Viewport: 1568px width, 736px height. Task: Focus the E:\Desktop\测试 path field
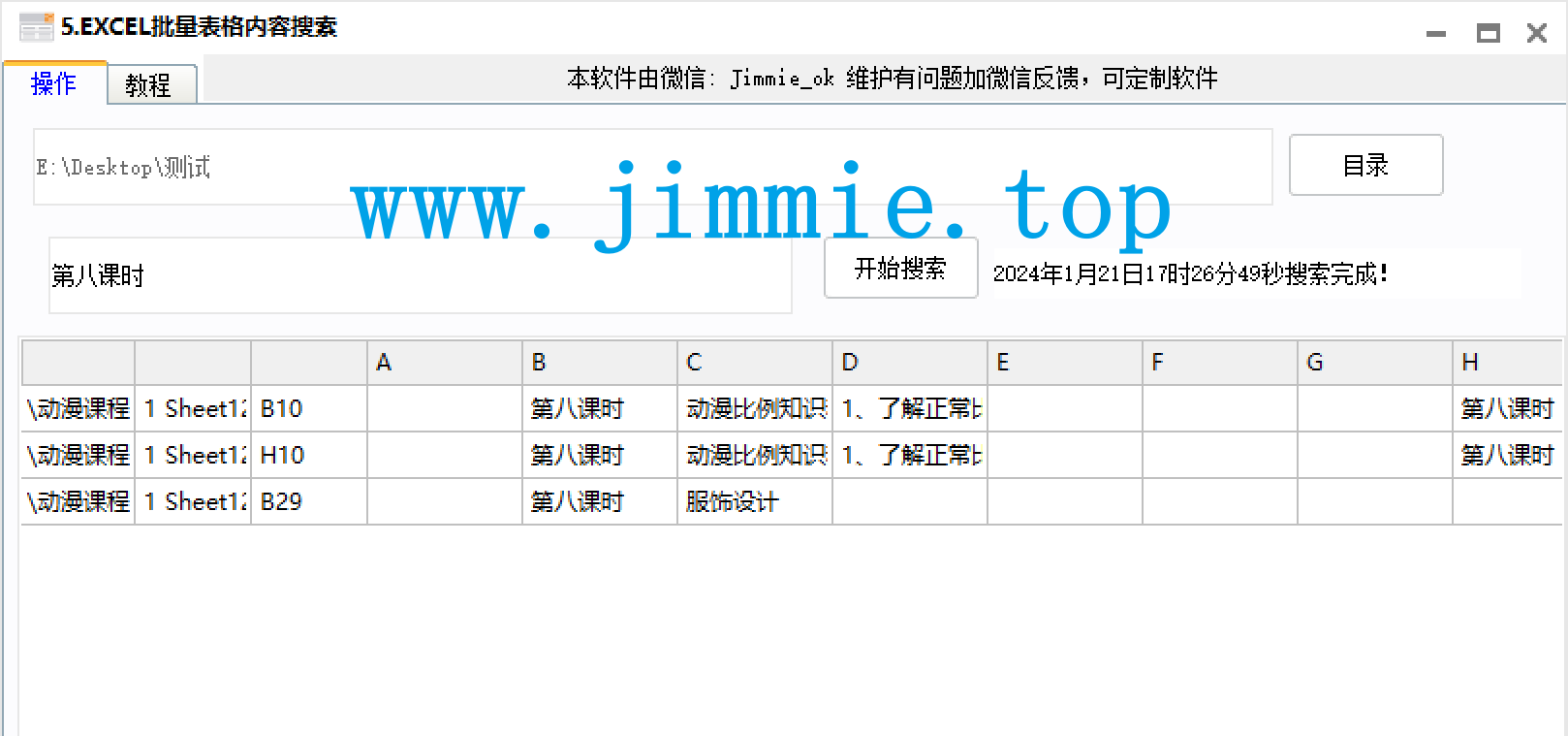[652, 167]
